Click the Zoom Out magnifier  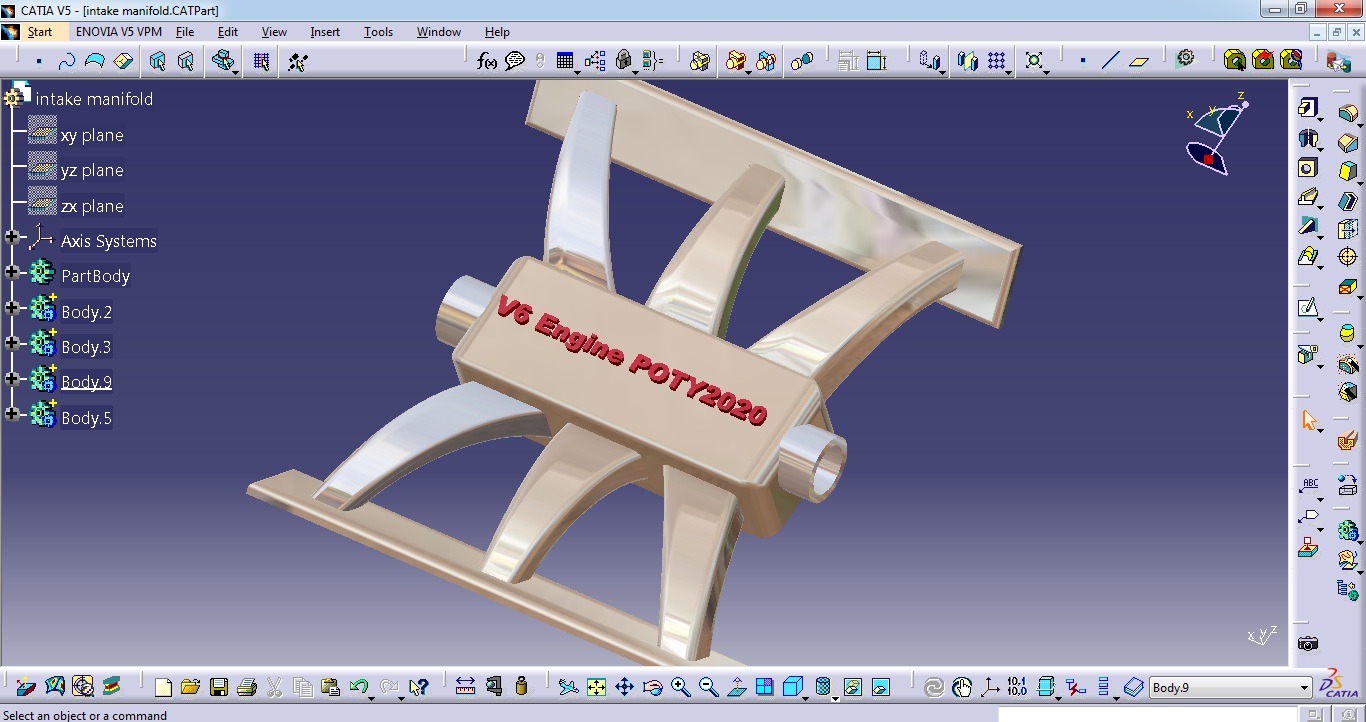click(x=708, y=686)
